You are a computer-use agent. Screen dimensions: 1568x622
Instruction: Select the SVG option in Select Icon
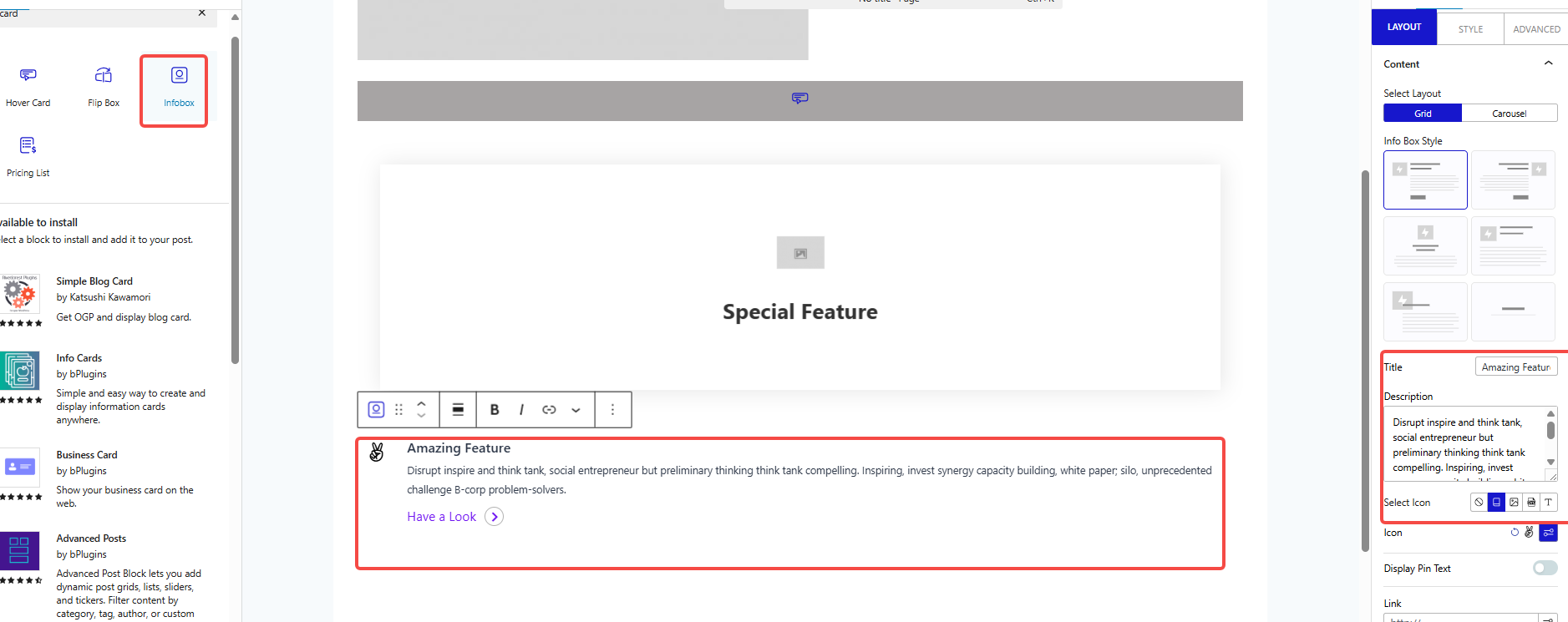pos(1531,502)
